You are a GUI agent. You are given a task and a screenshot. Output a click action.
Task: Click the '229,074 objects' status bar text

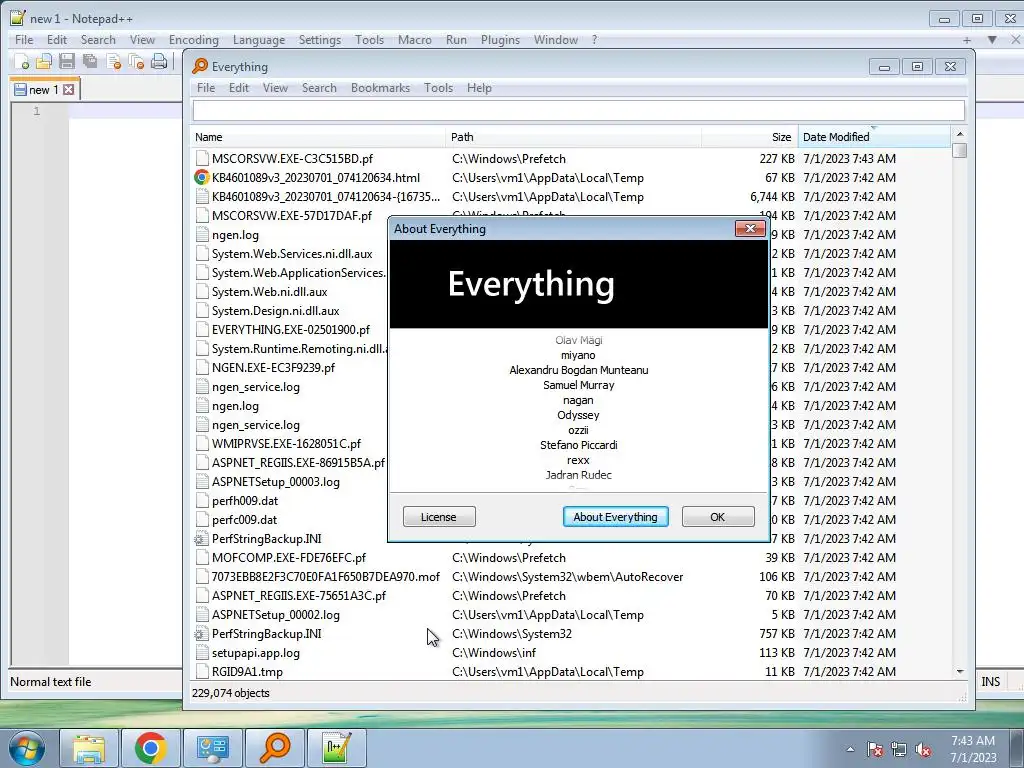coord(231,693)
